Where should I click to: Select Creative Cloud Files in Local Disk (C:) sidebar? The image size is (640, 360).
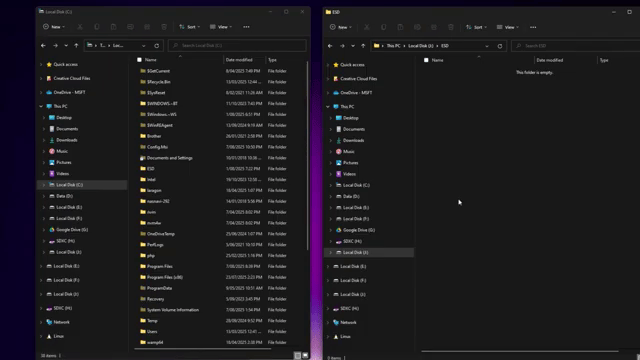point(71,78)
